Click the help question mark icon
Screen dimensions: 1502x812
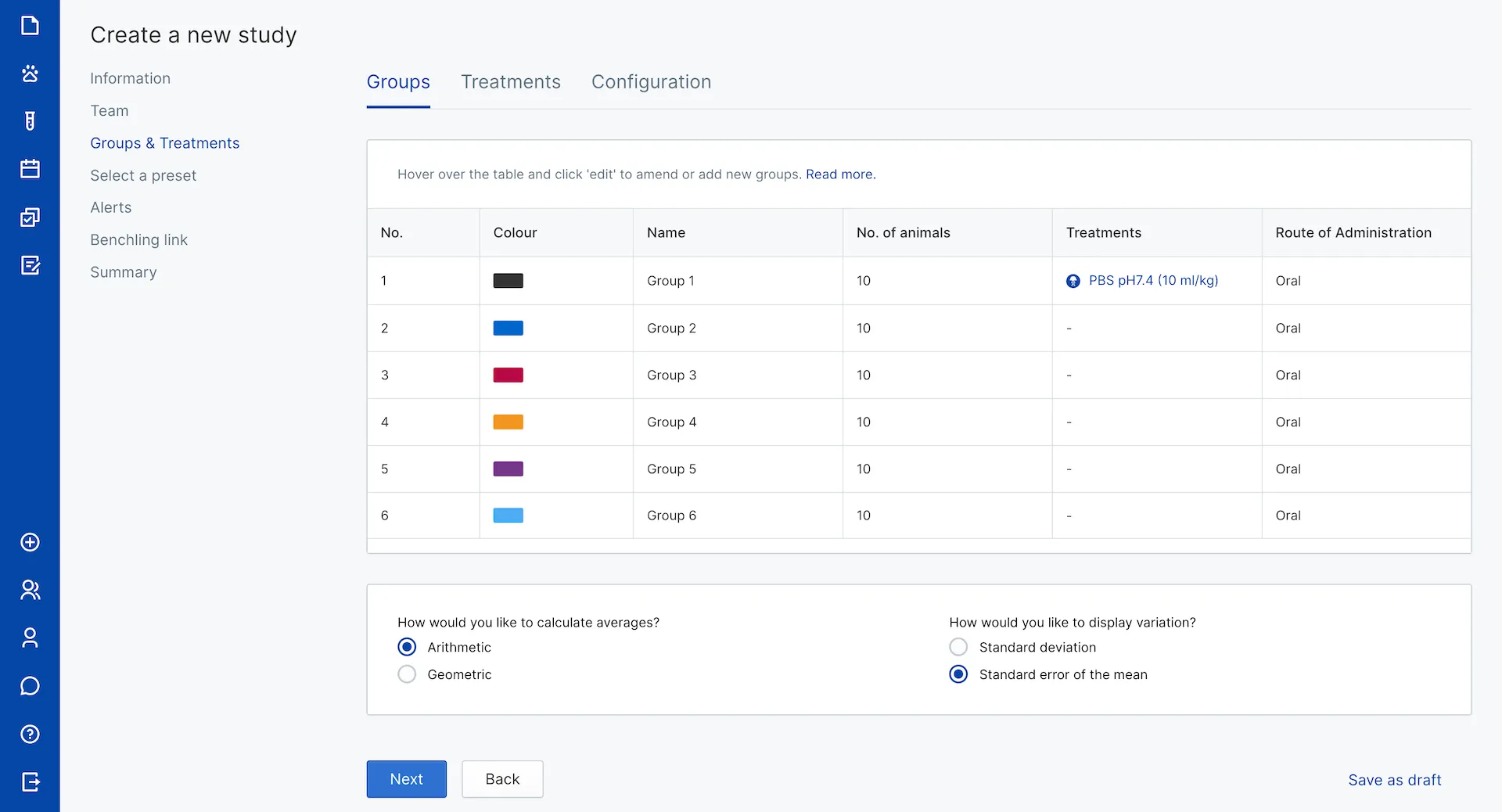click(30, 734)
